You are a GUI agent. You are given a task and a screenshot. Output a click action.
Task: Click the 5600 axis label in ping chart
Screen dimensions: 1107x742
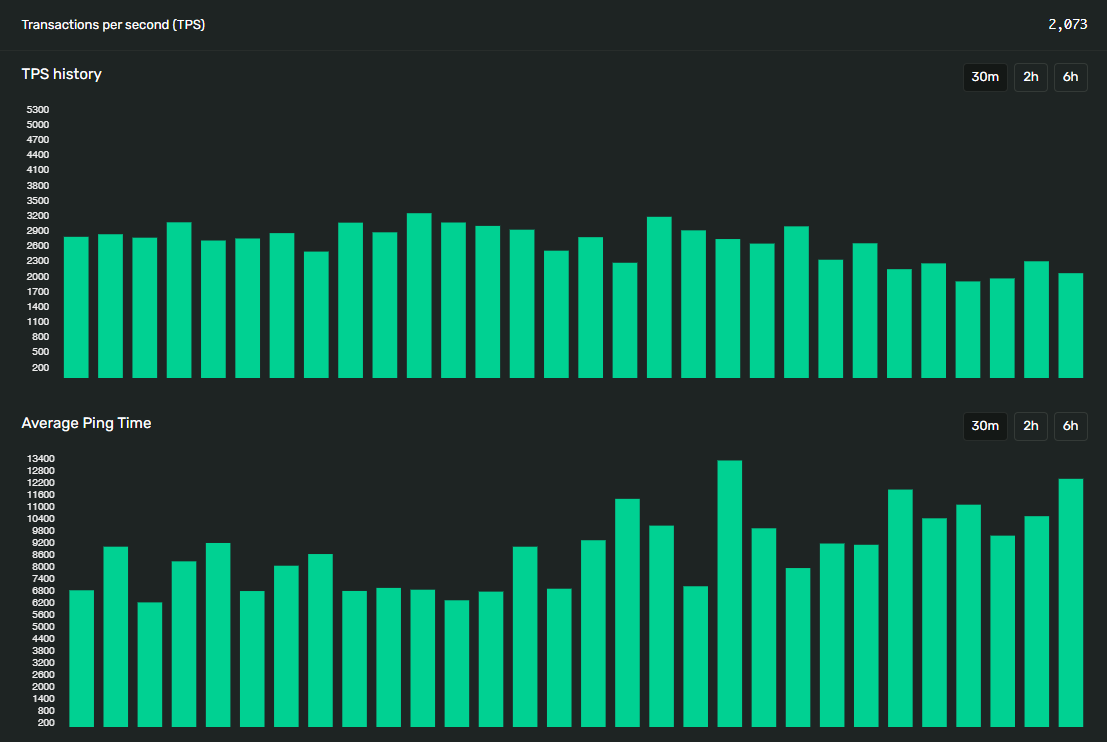click(43, 615)
